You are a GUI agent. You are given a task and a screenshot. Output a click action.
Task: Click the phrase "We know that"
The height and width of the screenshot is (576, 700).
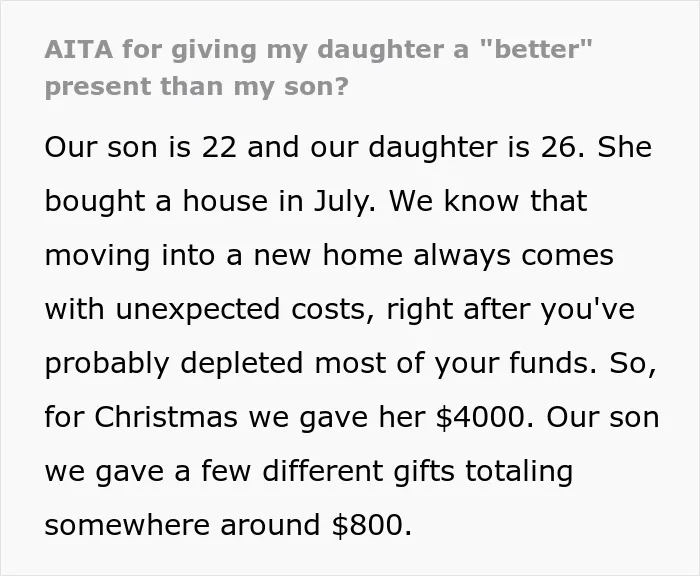[488, 201]
